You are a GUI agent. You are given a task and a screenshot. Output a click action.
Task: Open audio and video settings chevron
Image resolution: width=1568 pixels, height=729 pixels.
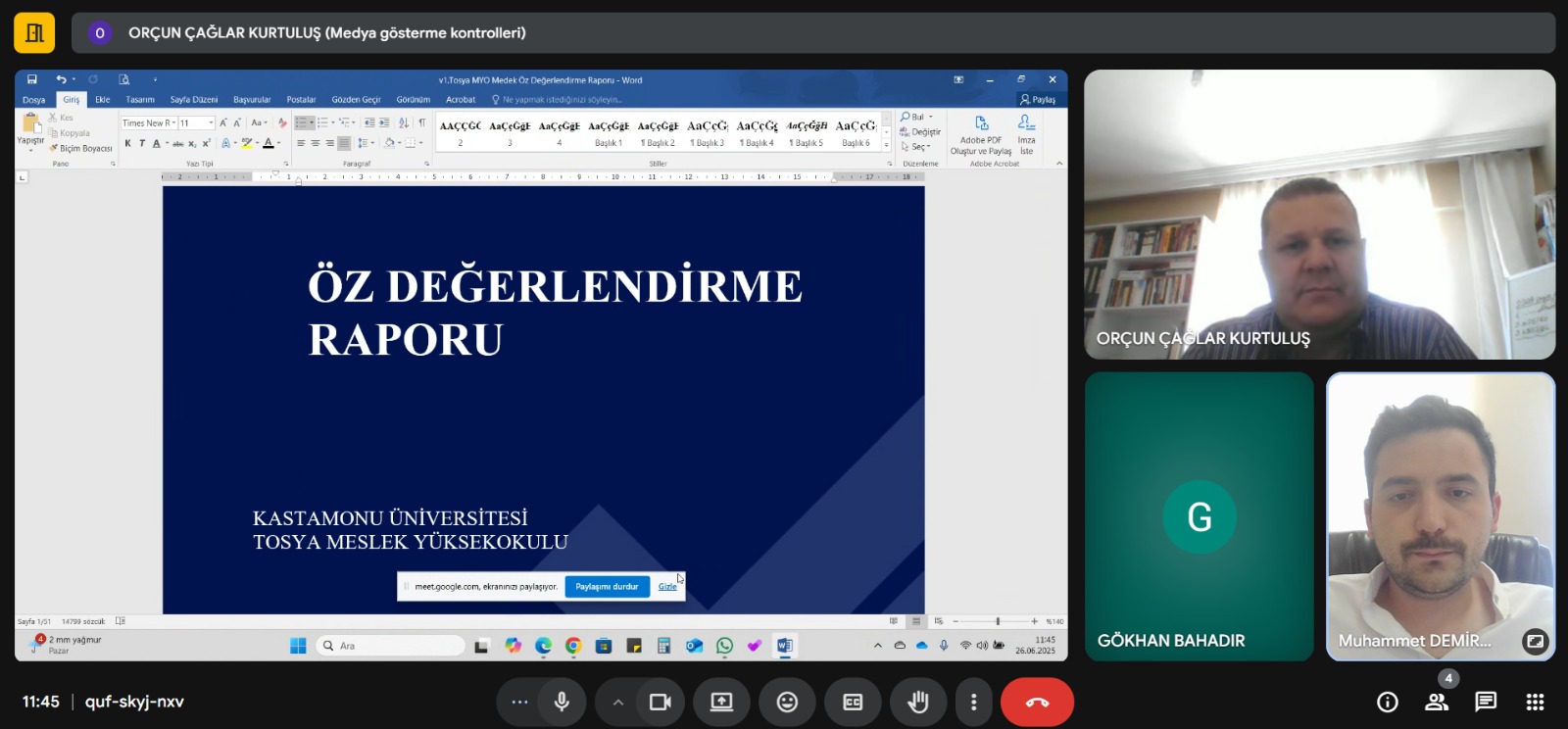617,702
